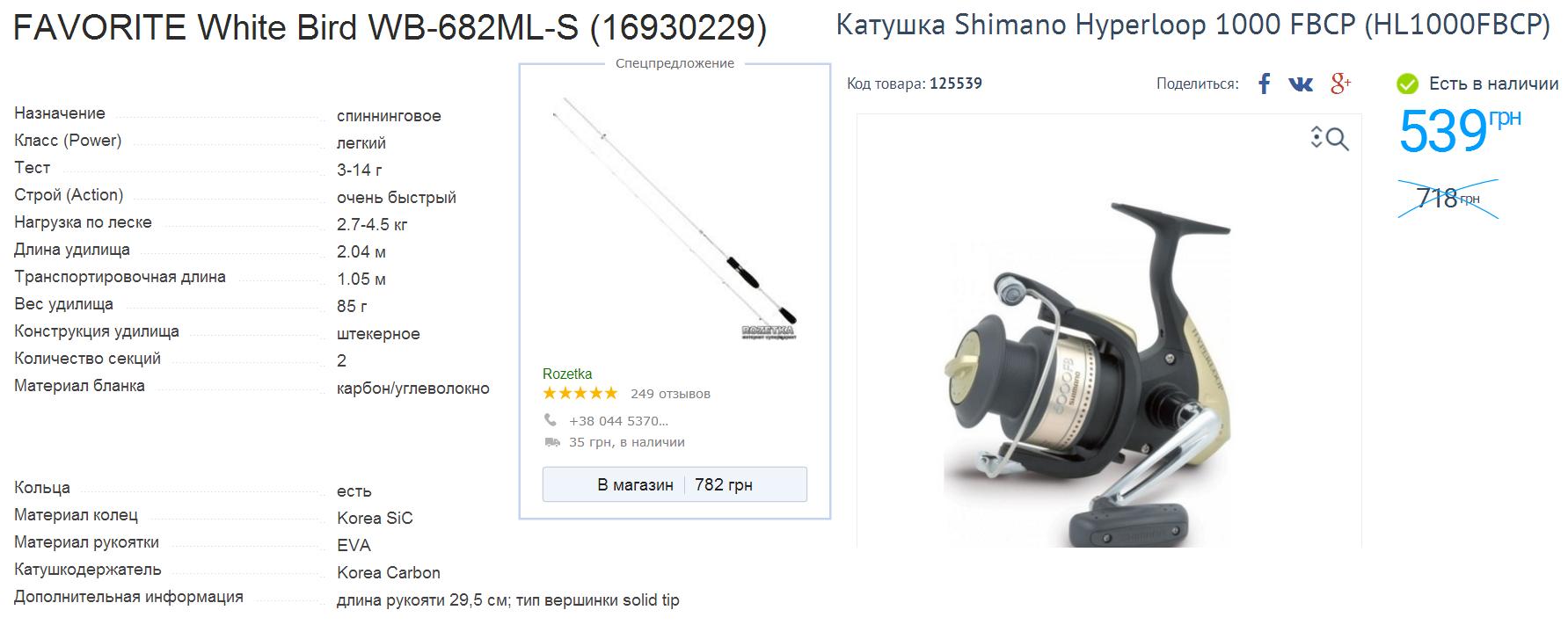Open the Rozetka store link

567,374
